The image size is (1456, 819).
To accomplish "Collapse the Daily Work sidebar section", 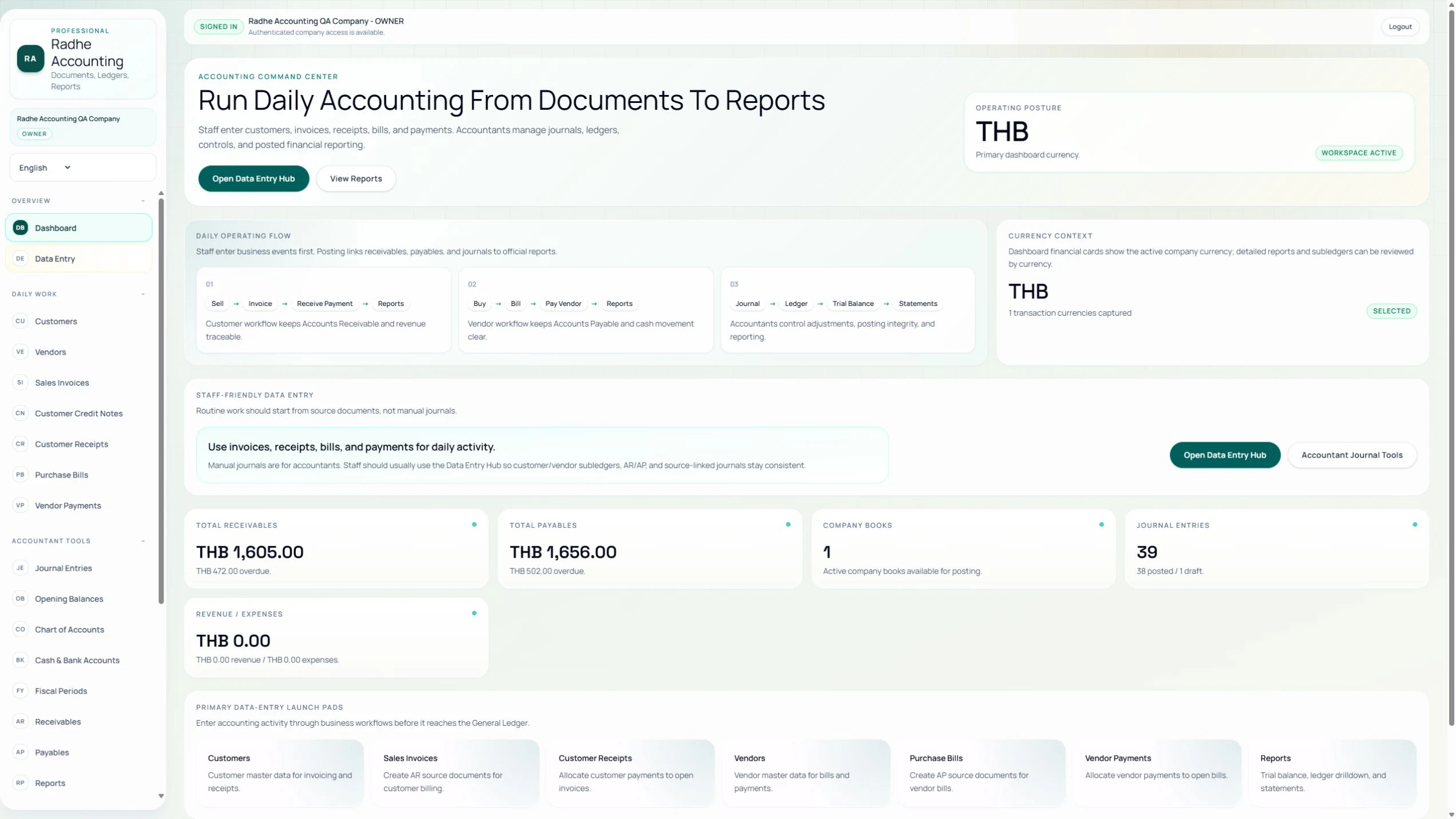I will (x=143, y=294).
